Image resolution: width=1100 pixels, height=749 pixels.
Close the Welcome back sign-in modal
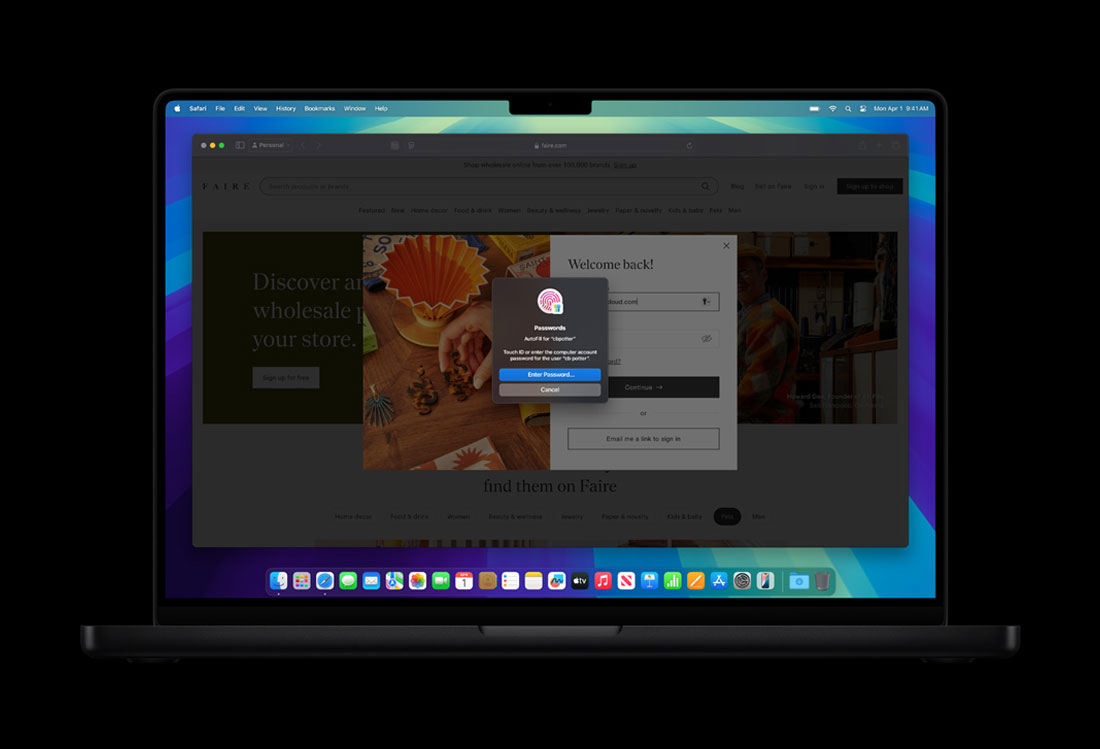pyautogui.click(x=726, y=246)
